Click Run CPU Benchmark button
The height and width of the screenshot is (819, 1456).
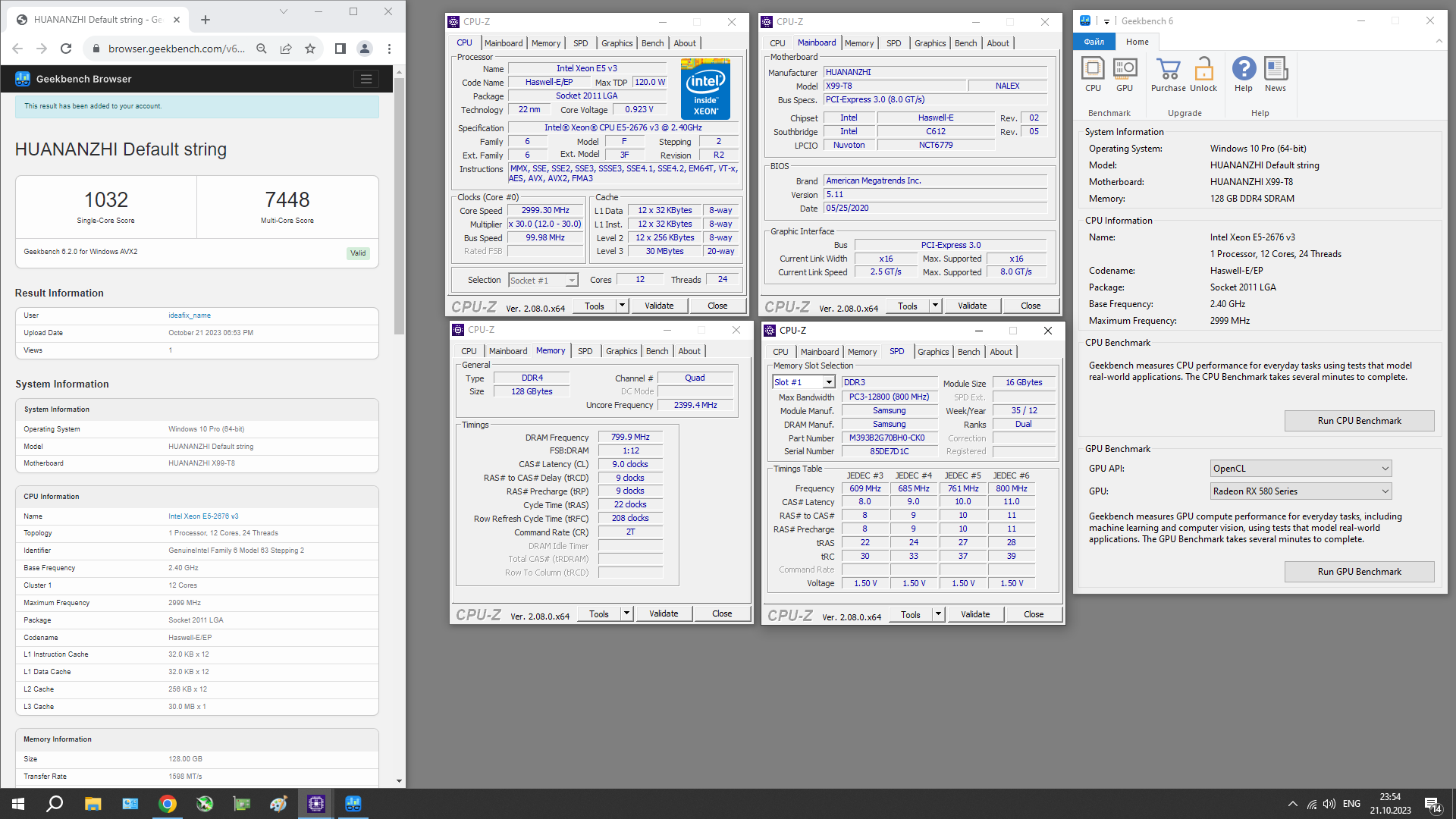(x=1359, y=421)
